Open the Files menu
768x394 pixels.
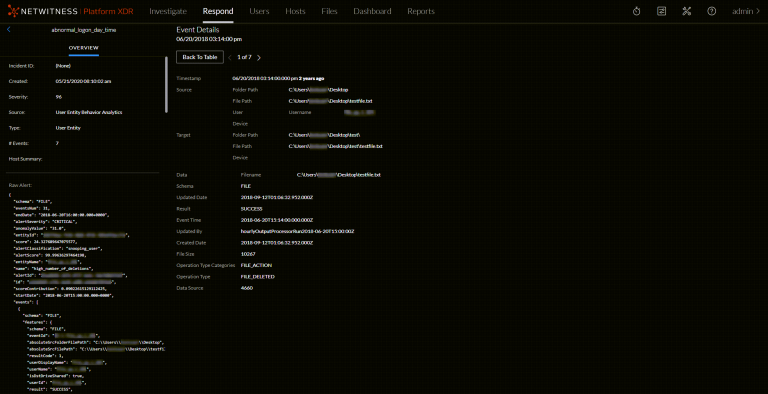[329, 11]
